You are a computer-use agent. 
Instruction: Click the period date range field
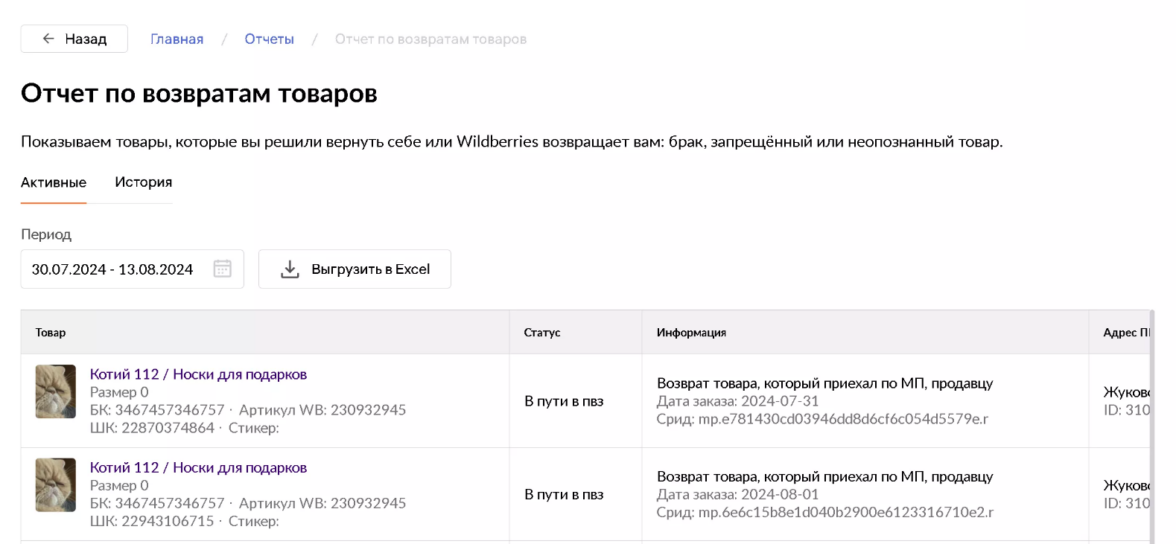point(112,269)
